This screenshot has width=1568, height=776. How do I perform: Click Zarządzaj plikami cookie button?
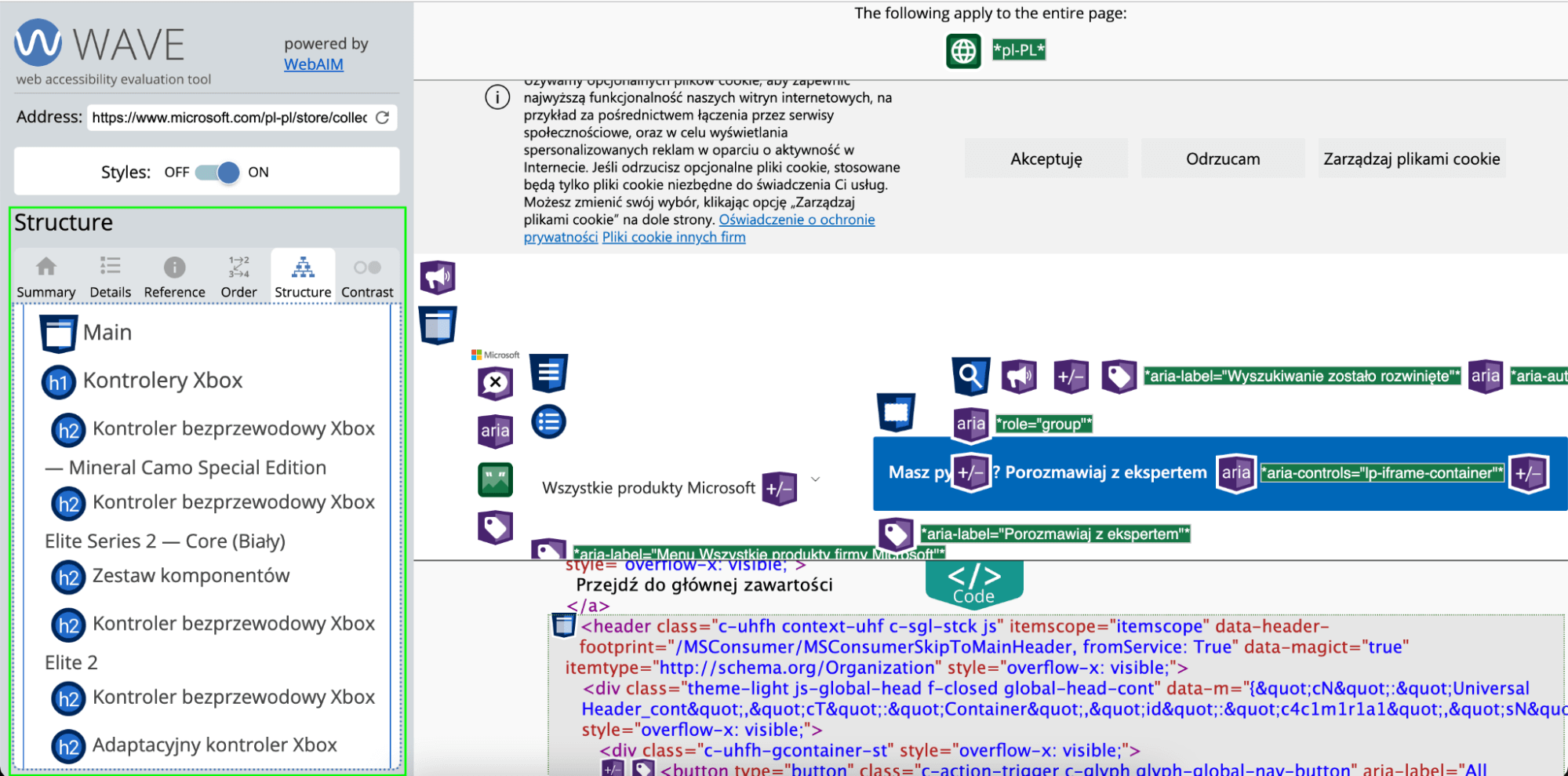point(1412,158)
